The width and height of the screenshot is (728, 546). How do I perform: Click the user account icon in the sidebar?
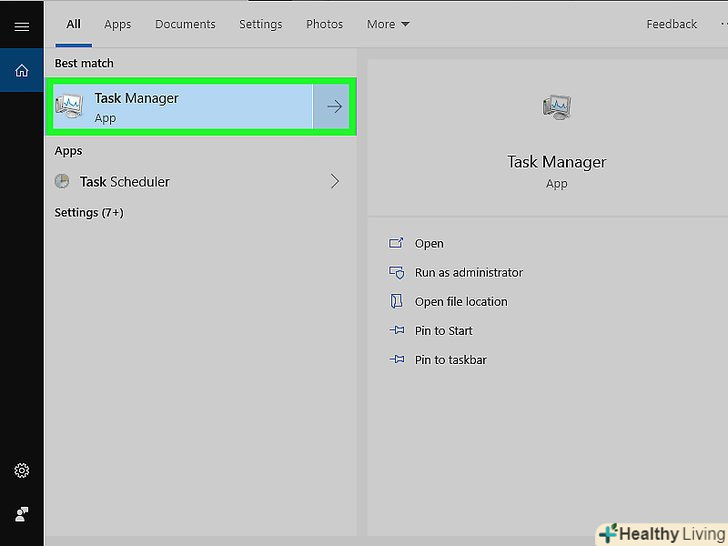(x=21, y=514)
